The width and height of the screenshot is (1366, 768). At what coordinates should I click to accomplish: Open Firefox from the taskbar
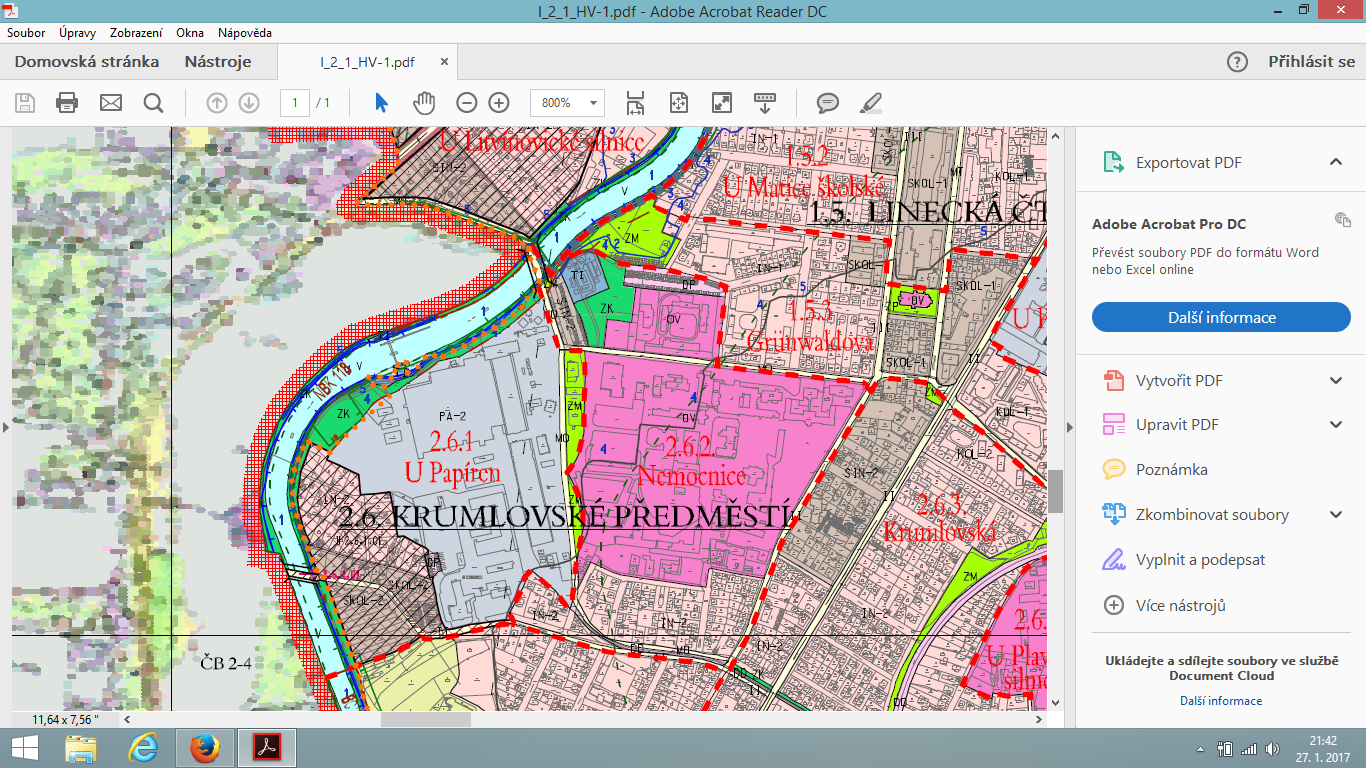204,747
